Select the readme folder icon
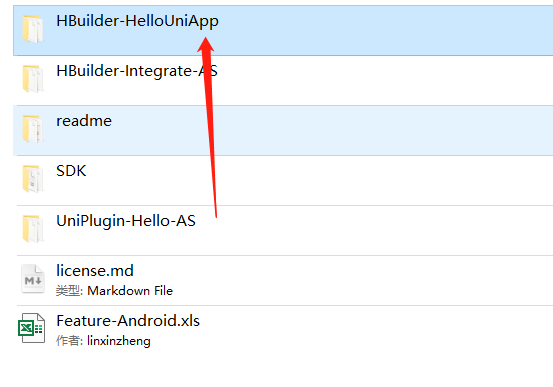Image resolution: width=553 pixels, height=387 pixels. pos(33,129)
